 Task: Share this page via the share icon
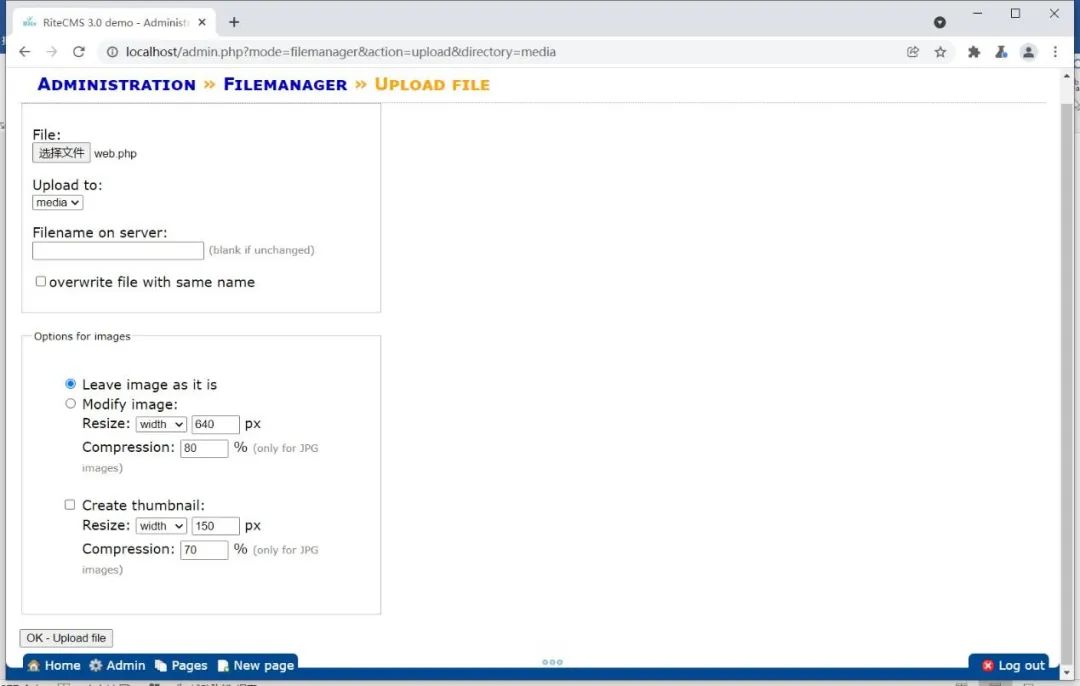pyautogui.click(x=913, y=52)
